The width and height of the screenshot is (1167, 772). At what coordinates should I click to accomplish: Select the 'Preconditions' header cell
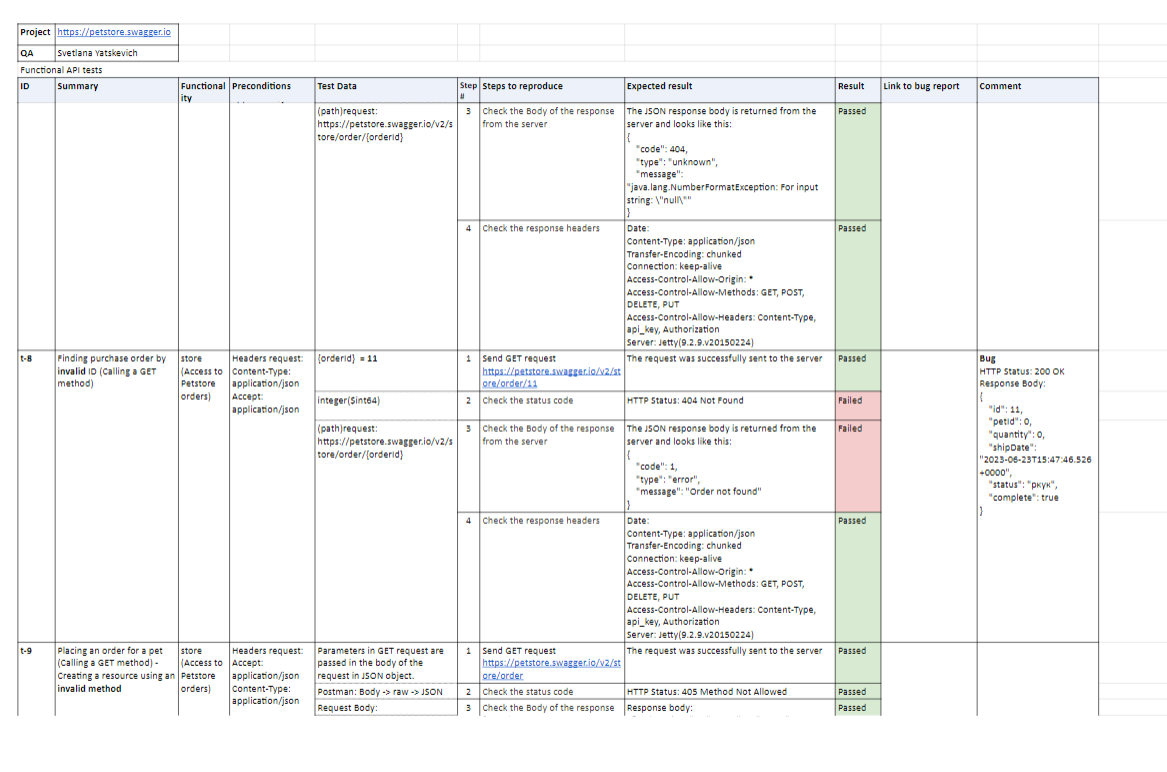pyautogui.click(x=272, y=87)
